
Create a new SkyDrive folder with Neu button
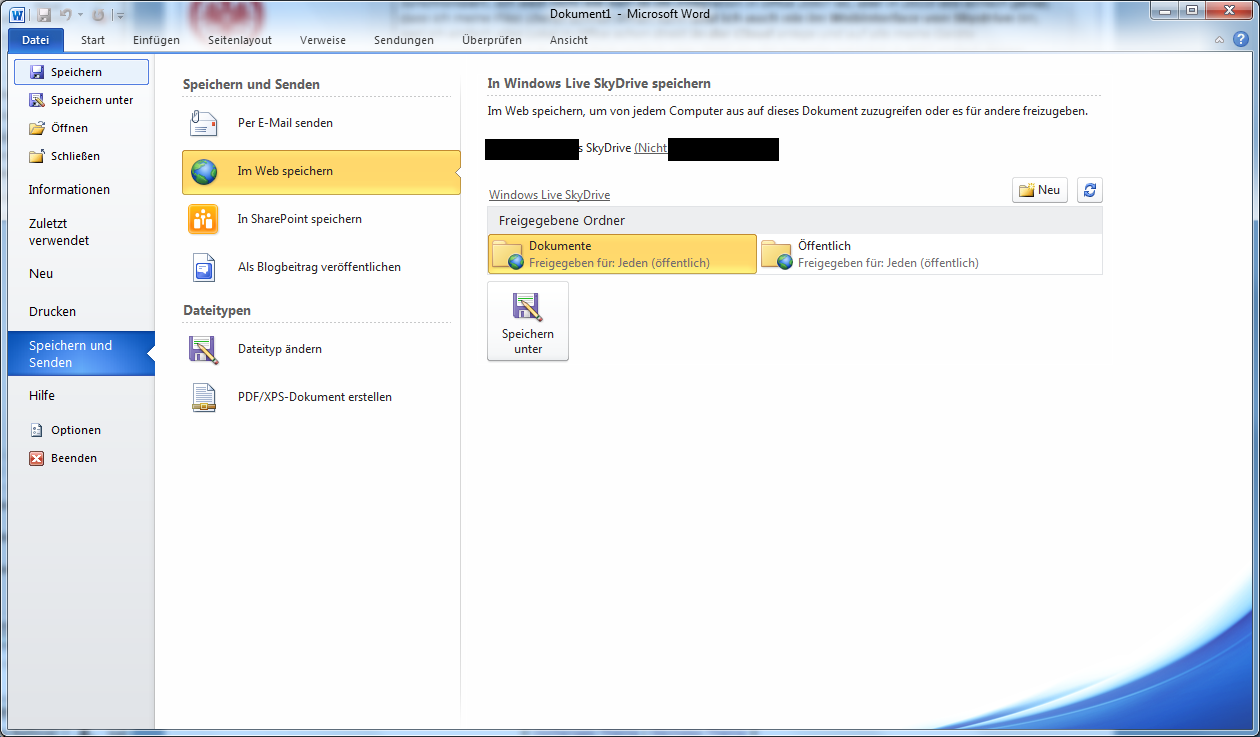(1040, 190)
